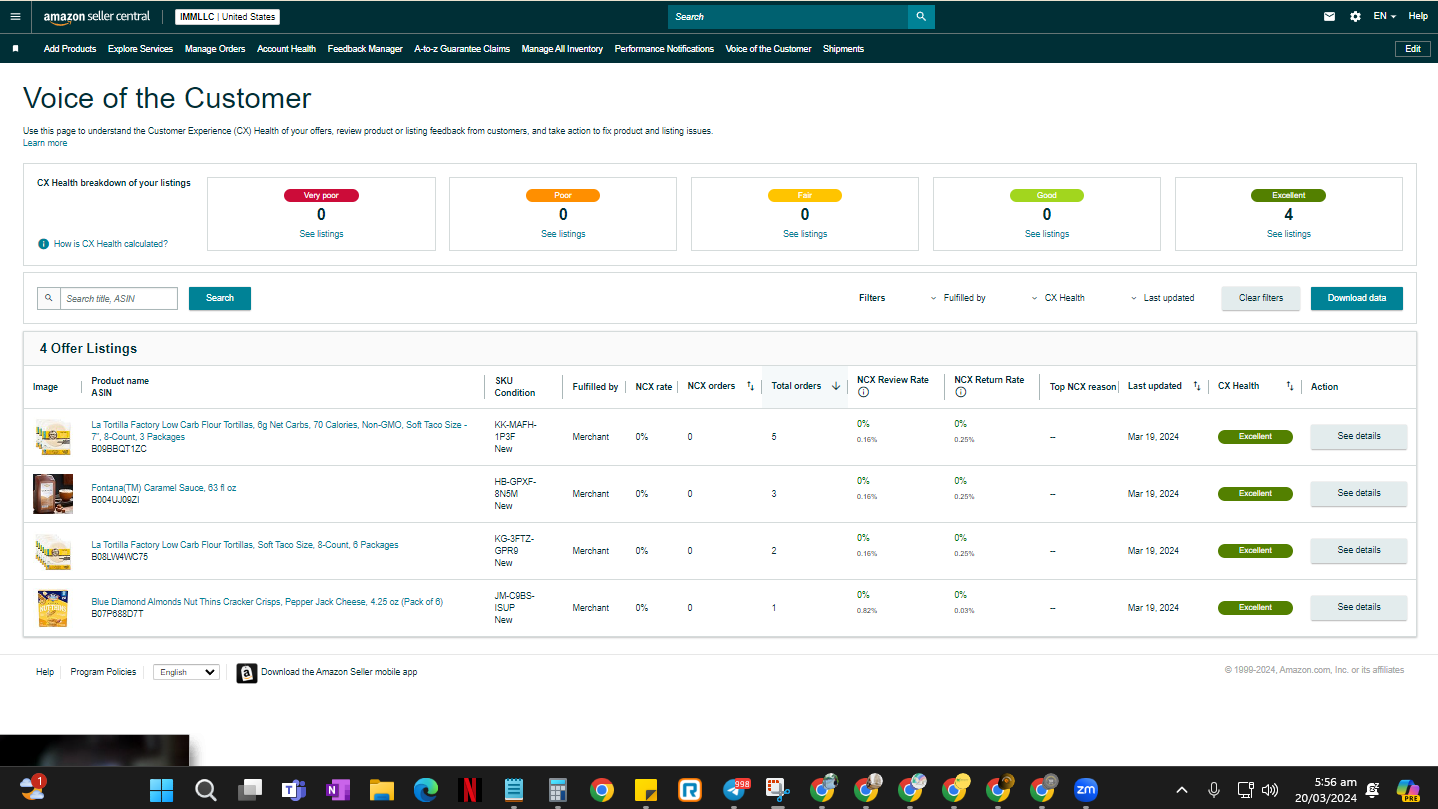Open Microsoft Edge from the taskbar
Image resolution: width=1438 pixels, height=809 pixels.
point(426,790)
